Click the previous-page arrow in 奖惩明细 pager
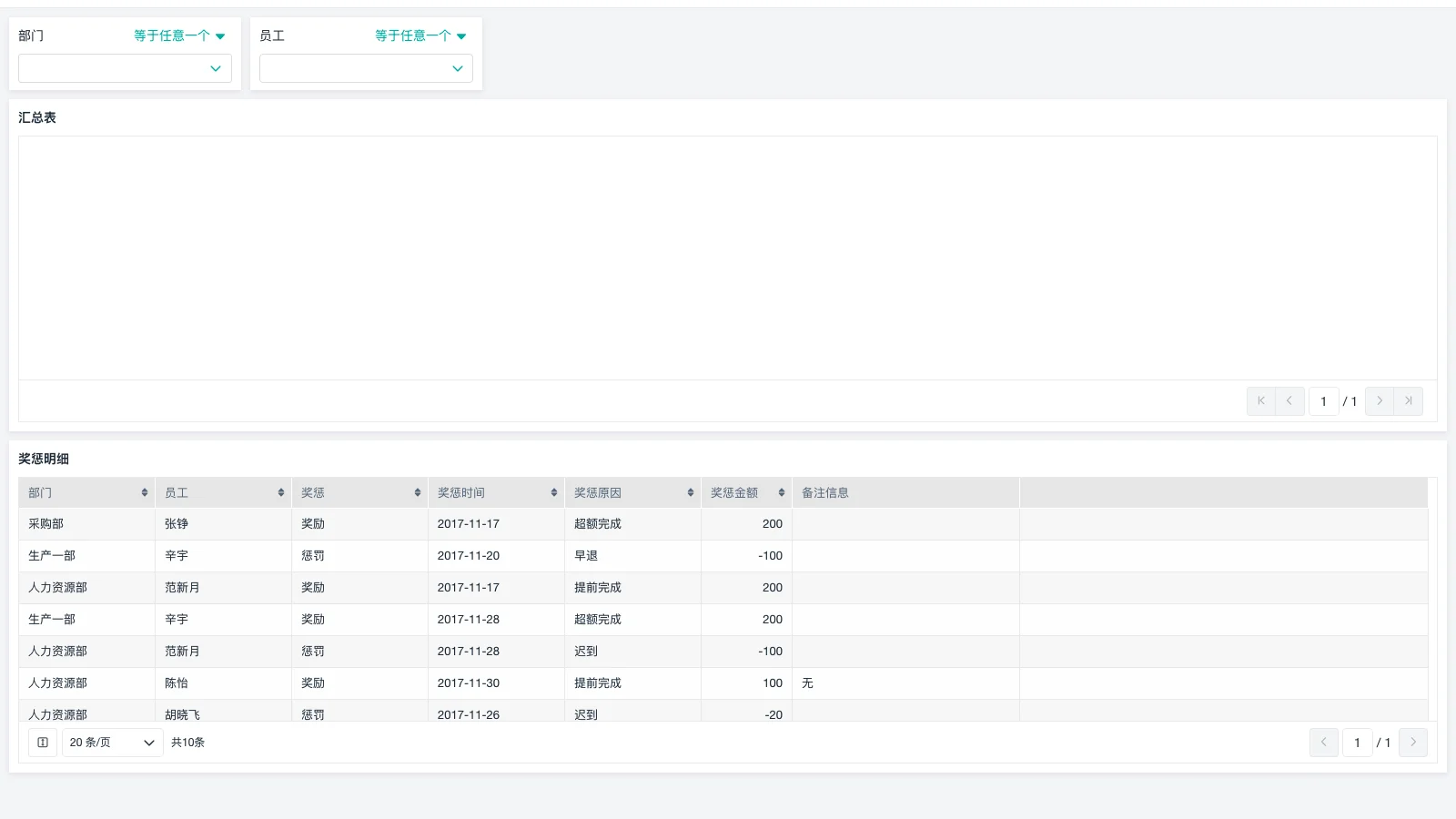The image size is (1456, 819). tap(1324, 742)
